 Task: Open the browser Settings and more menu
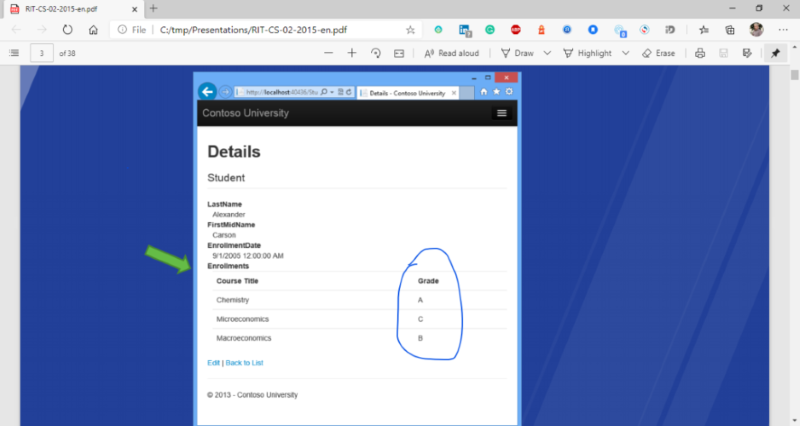click(x=785, y=30)
